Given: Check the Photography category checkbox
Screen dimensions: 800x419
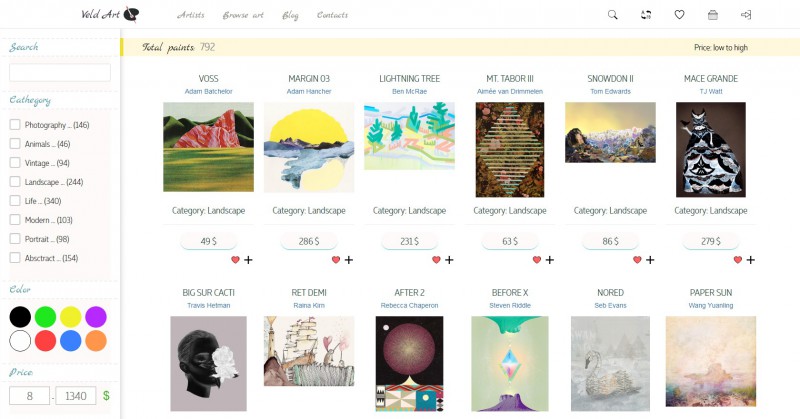Looking at the screenshot, I should click(x=15, y=125).
